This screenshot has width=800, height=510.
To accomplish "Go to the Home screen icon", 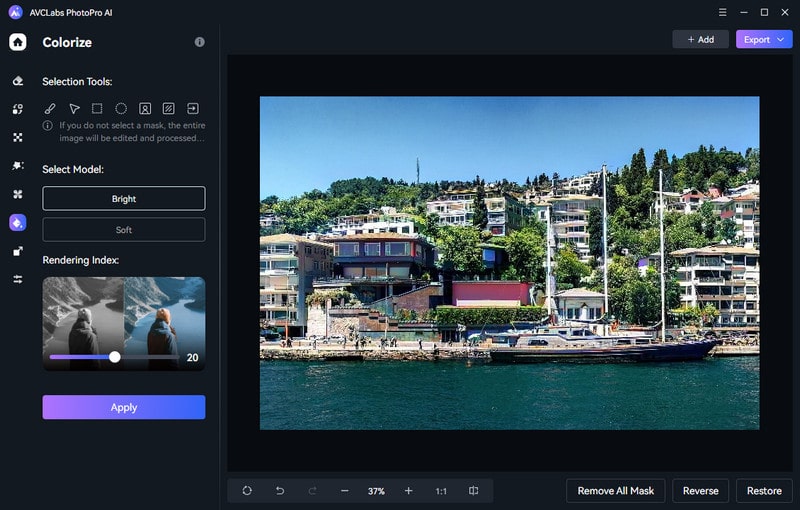I will 17,42.
